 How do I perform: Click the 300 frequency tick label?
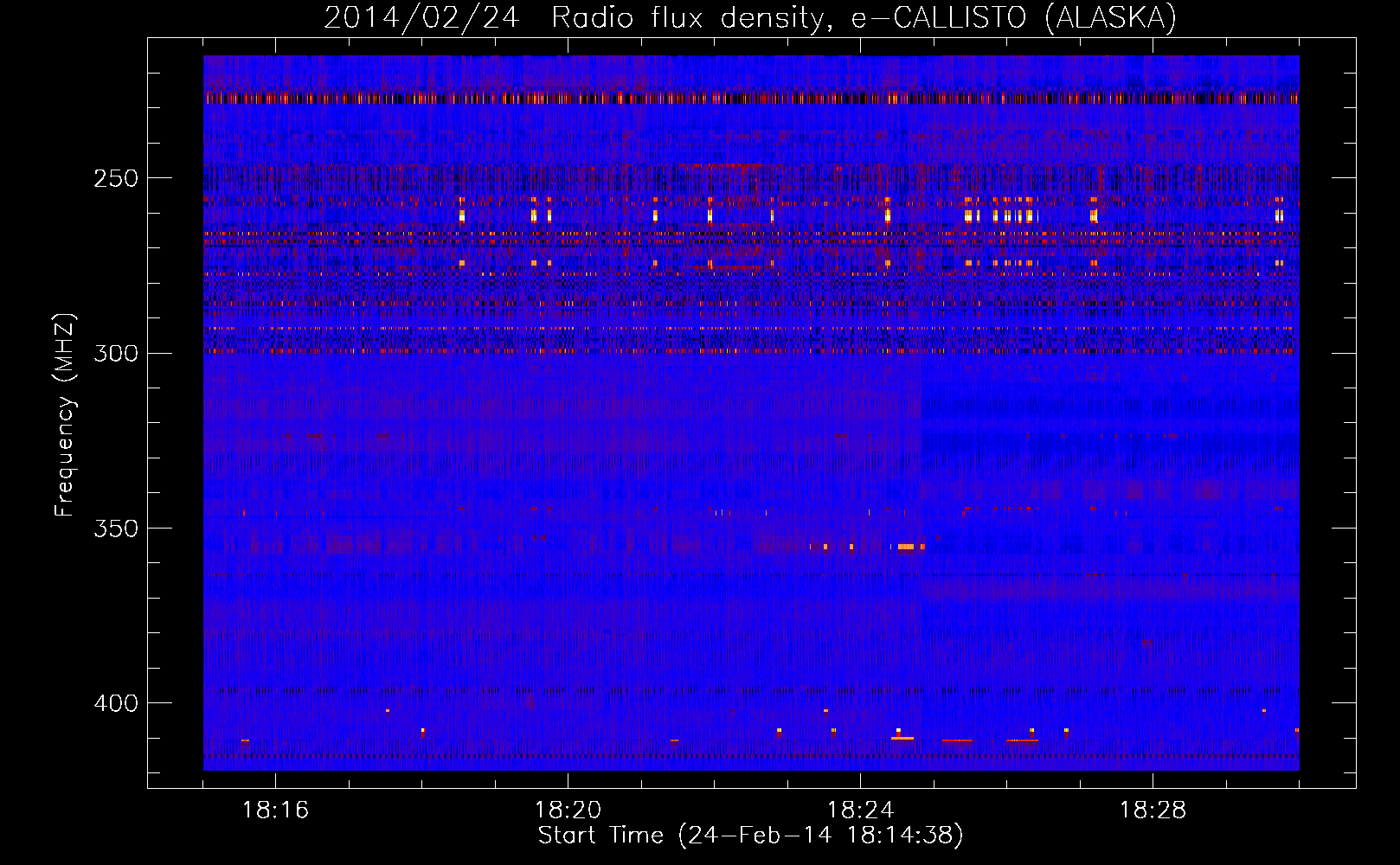116,354
